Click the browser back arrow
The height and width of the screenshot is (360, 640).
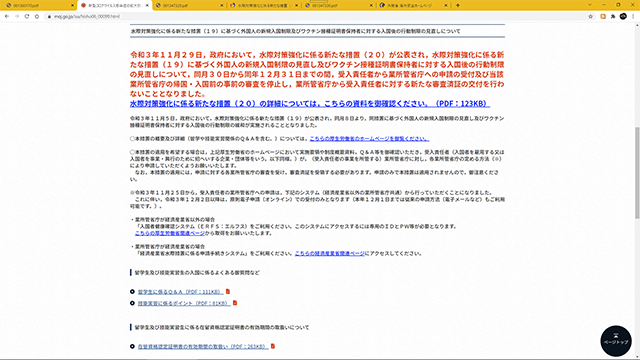point(7,16)
